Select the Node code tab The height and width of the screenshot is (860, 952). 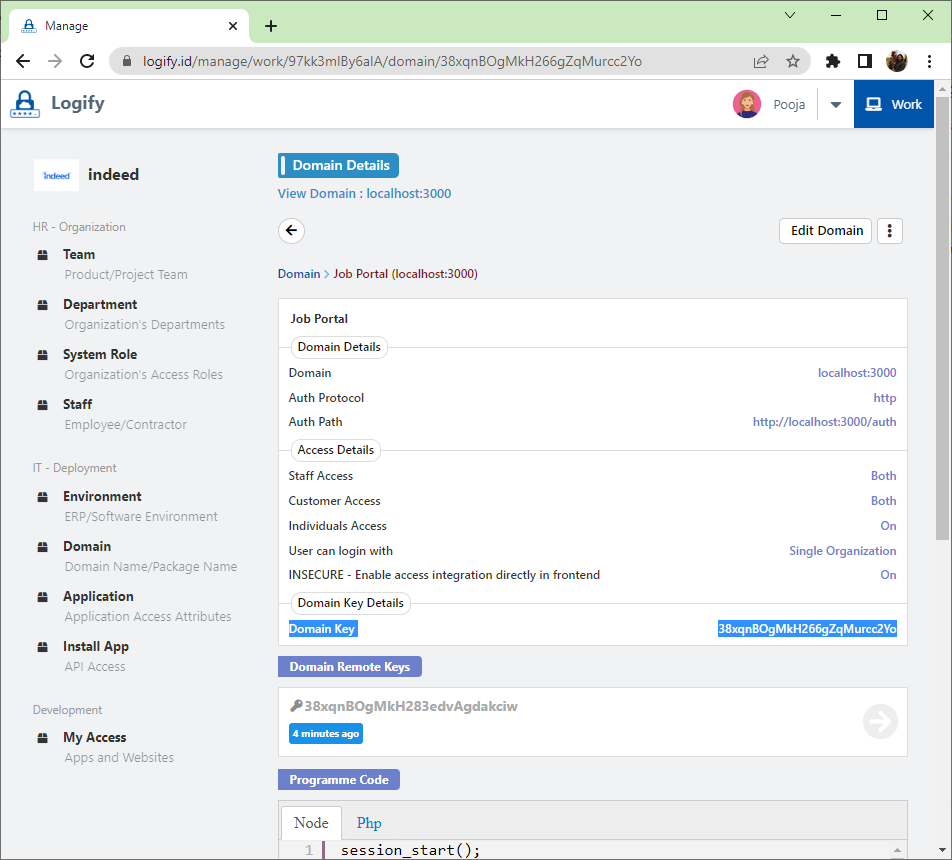point(311,823)
